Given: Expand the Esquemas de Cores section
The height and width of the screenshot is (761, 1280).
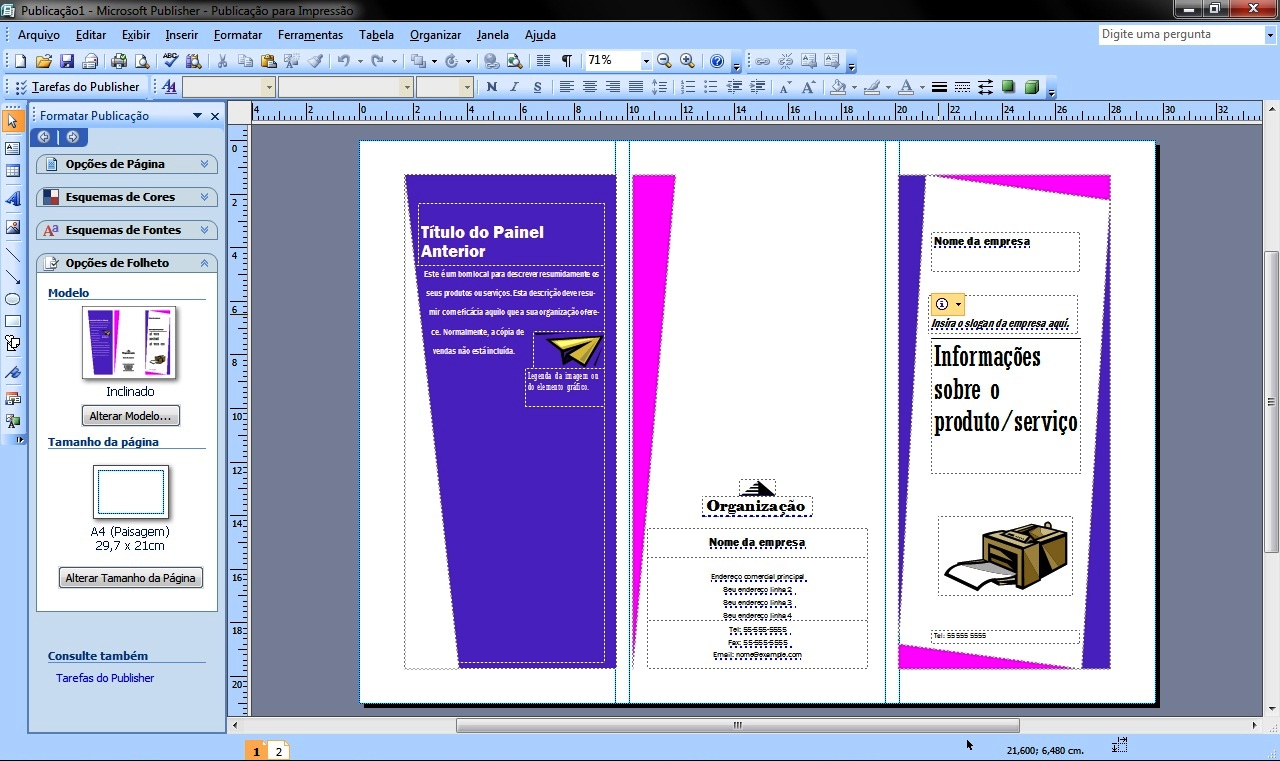Looking at the screenshot, I should coord(127,197).
